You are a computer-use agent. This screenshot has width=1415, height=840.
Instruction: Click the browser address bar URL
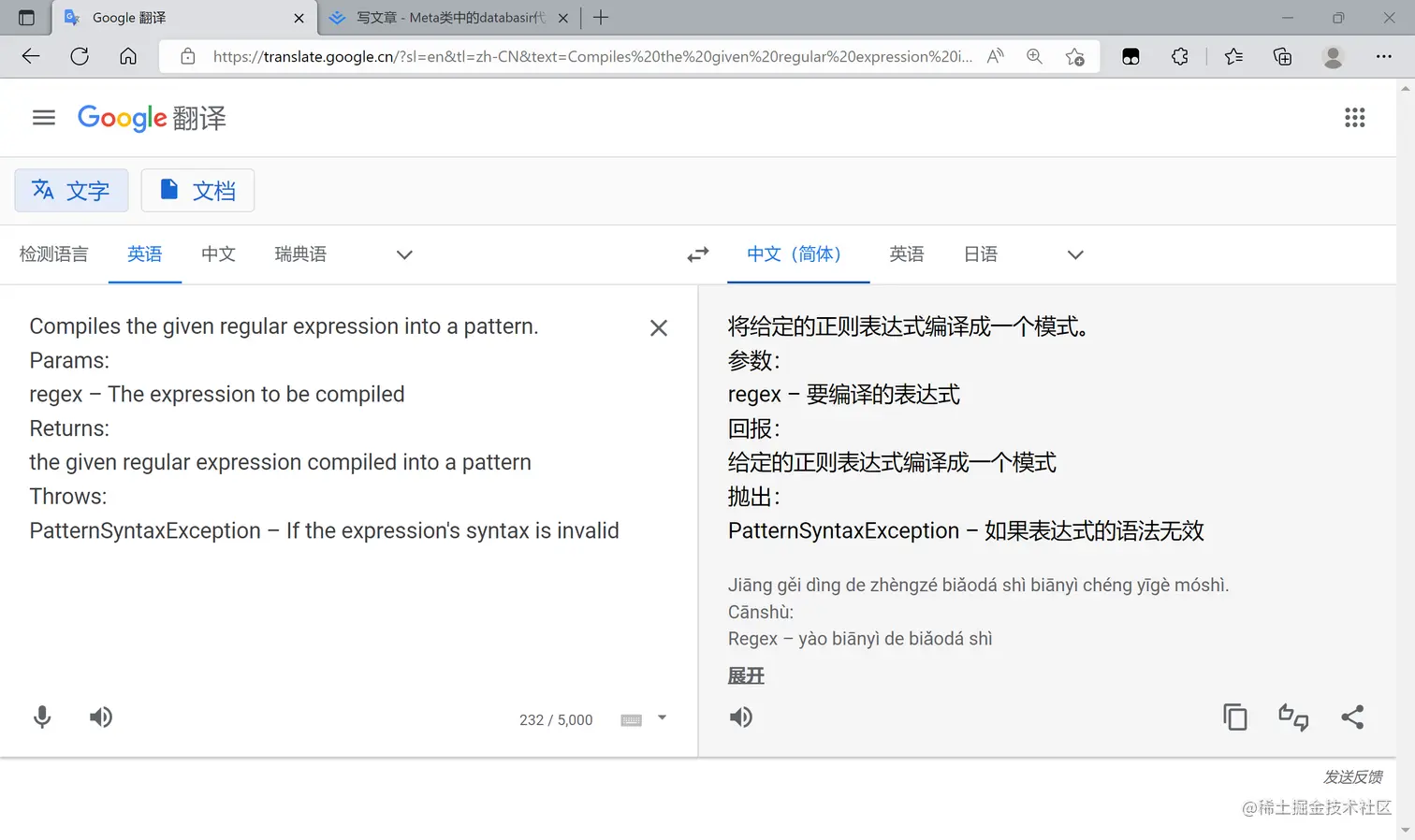pos(591,56)
